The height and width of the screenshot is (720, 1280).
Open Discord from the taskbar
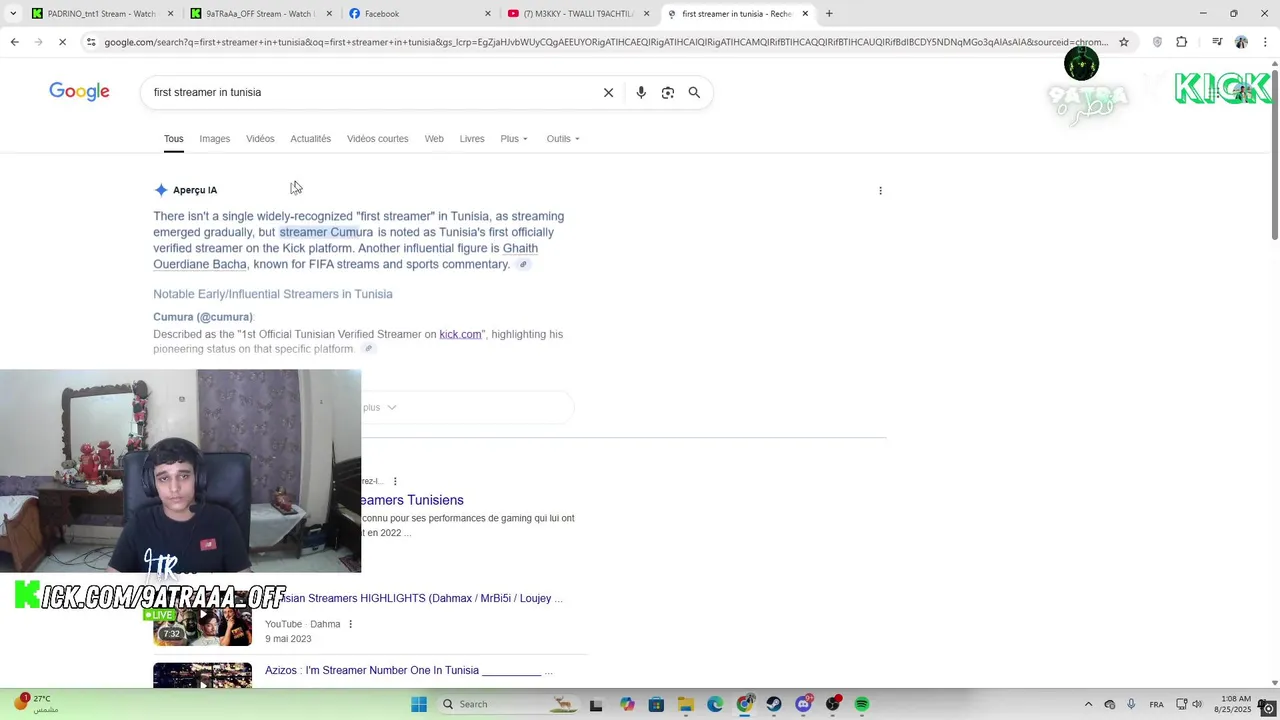803,704
